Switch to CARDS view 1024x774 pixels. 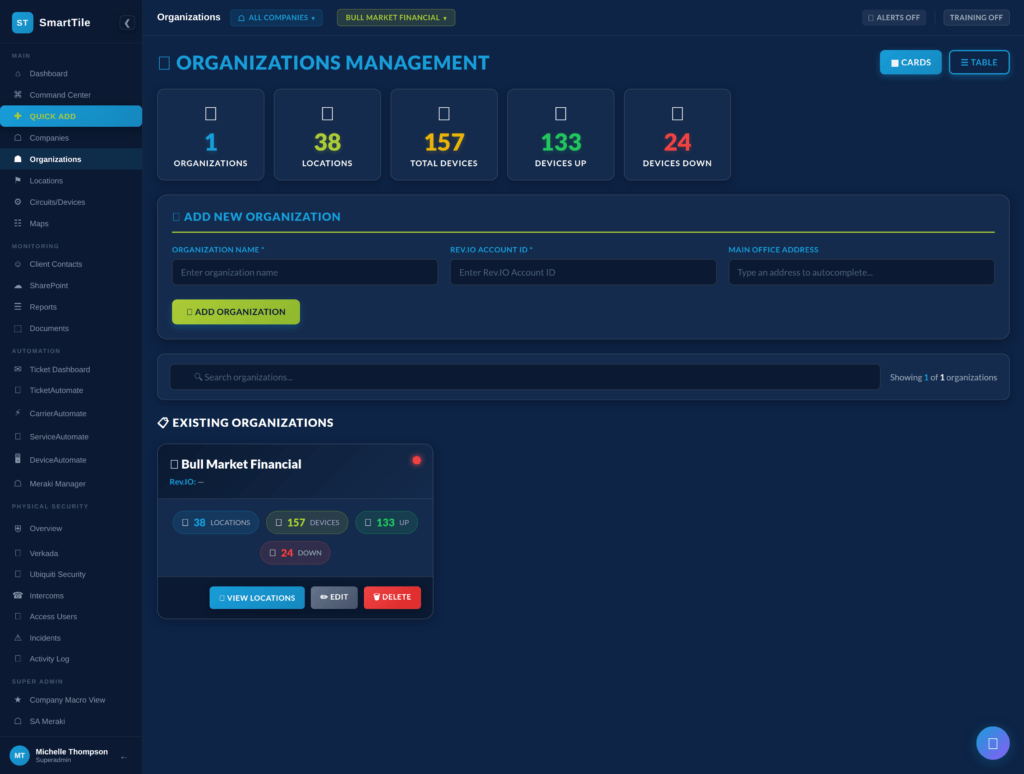[910, 62]
